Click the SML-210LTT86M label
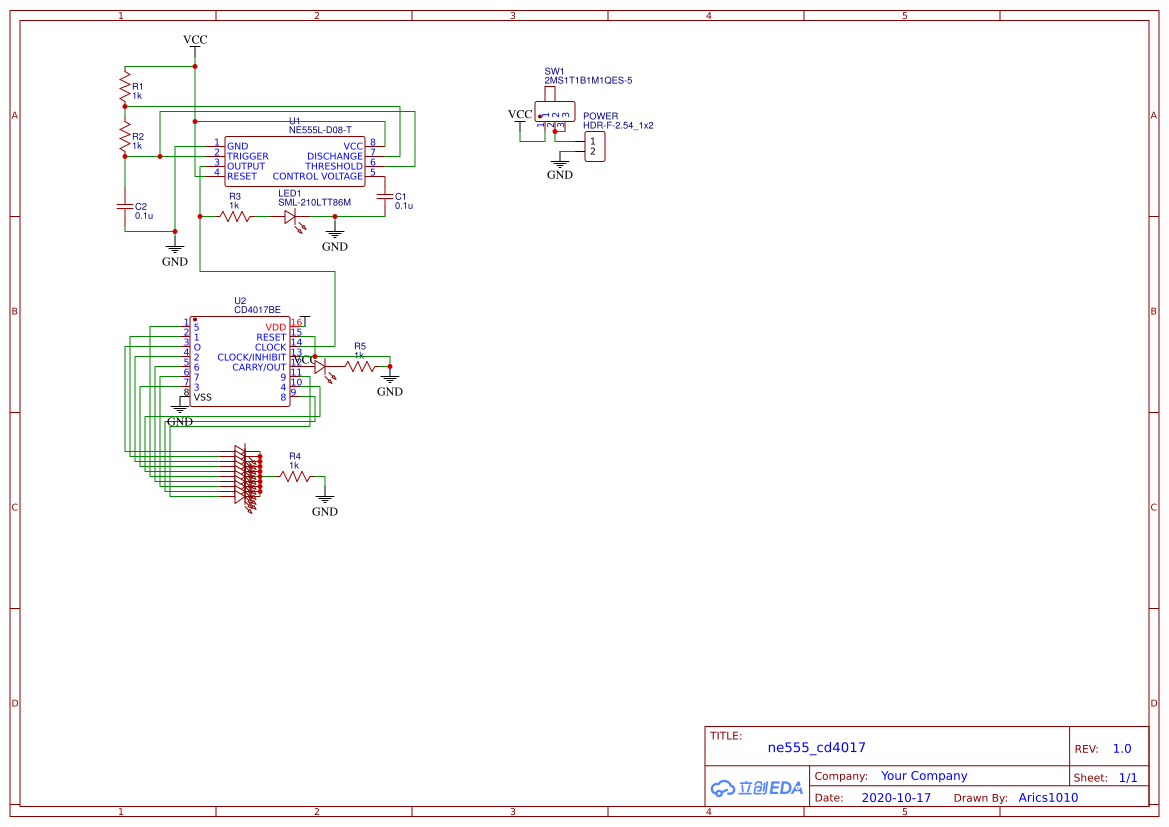The height and width of the screenshot is (827, 1169). 315,202
